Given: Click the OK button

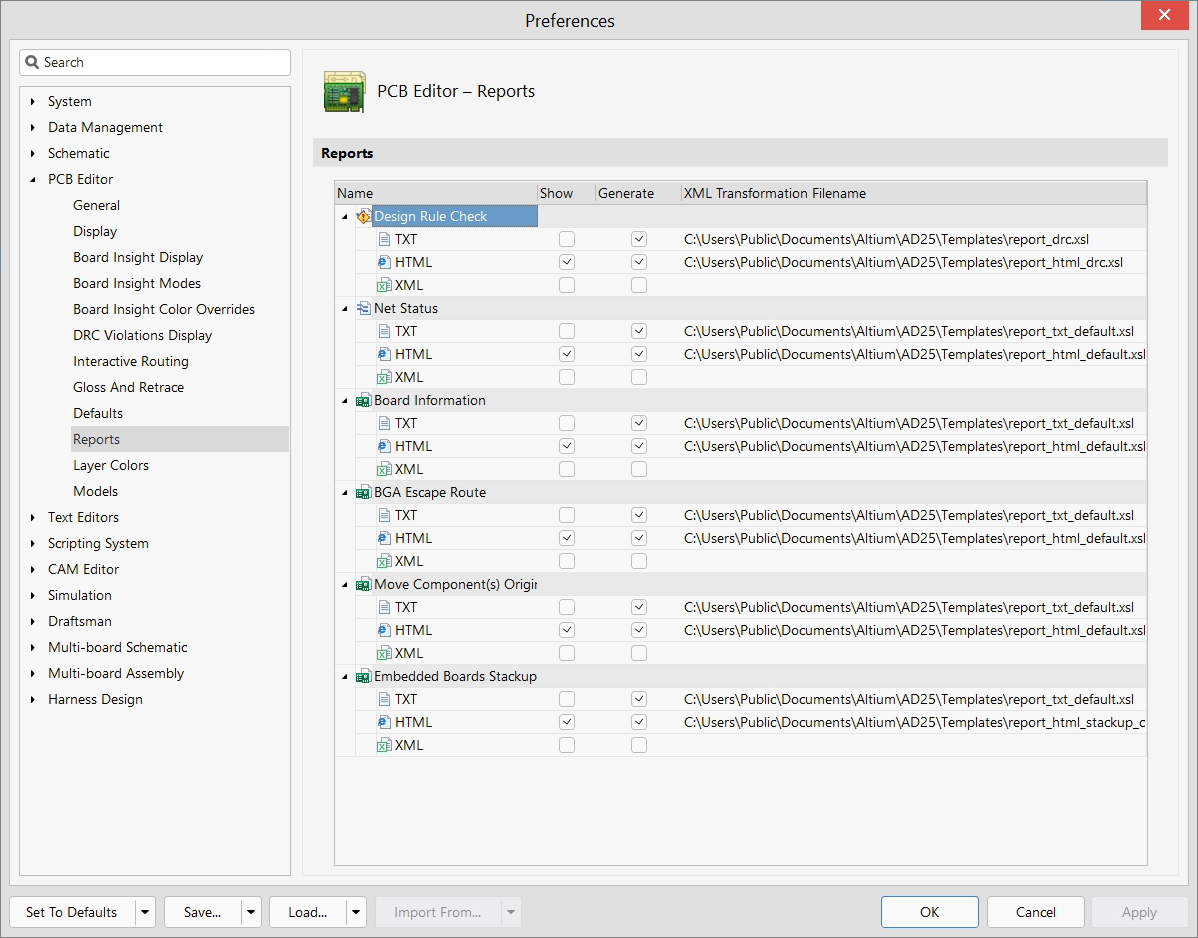Looking at the screenshot, I should 929,912.
